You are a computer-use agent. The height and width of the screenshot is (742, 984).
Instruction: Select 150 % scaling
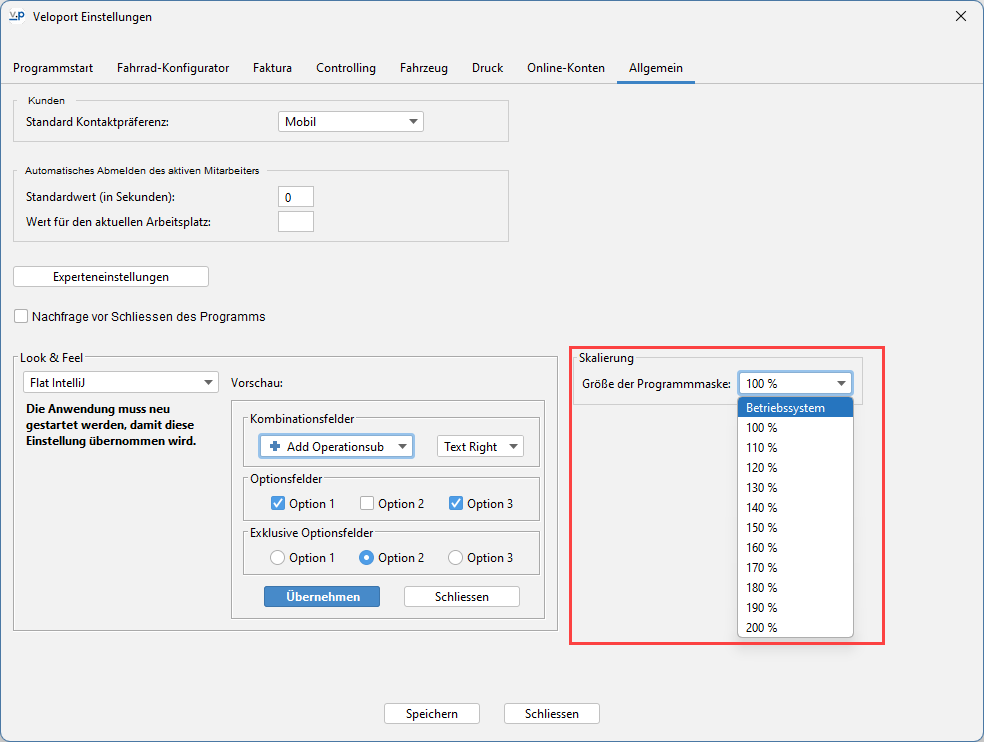click(x=795, y=528)
